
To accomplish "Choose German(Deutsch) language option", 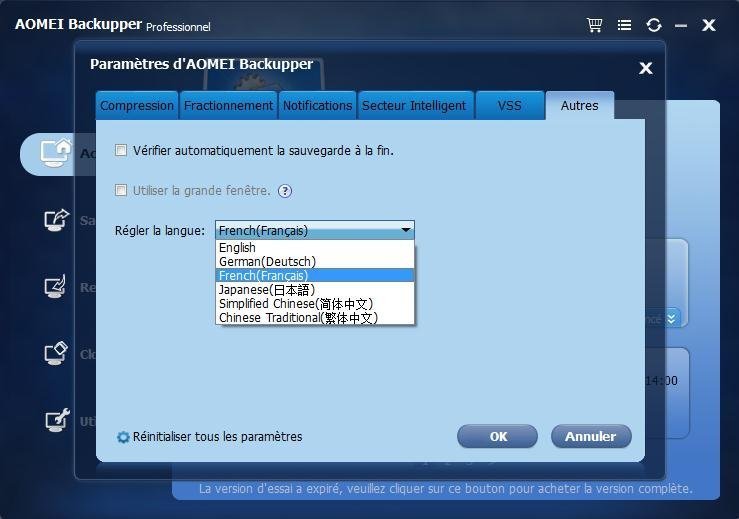I will (315, 262).
